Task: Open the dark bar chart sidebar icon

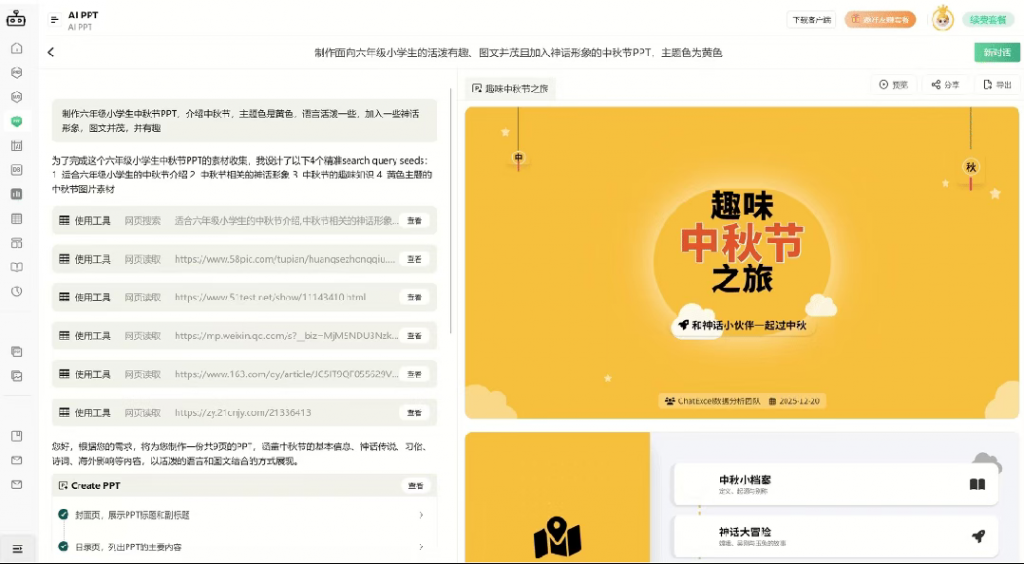Action: [17, 194]
